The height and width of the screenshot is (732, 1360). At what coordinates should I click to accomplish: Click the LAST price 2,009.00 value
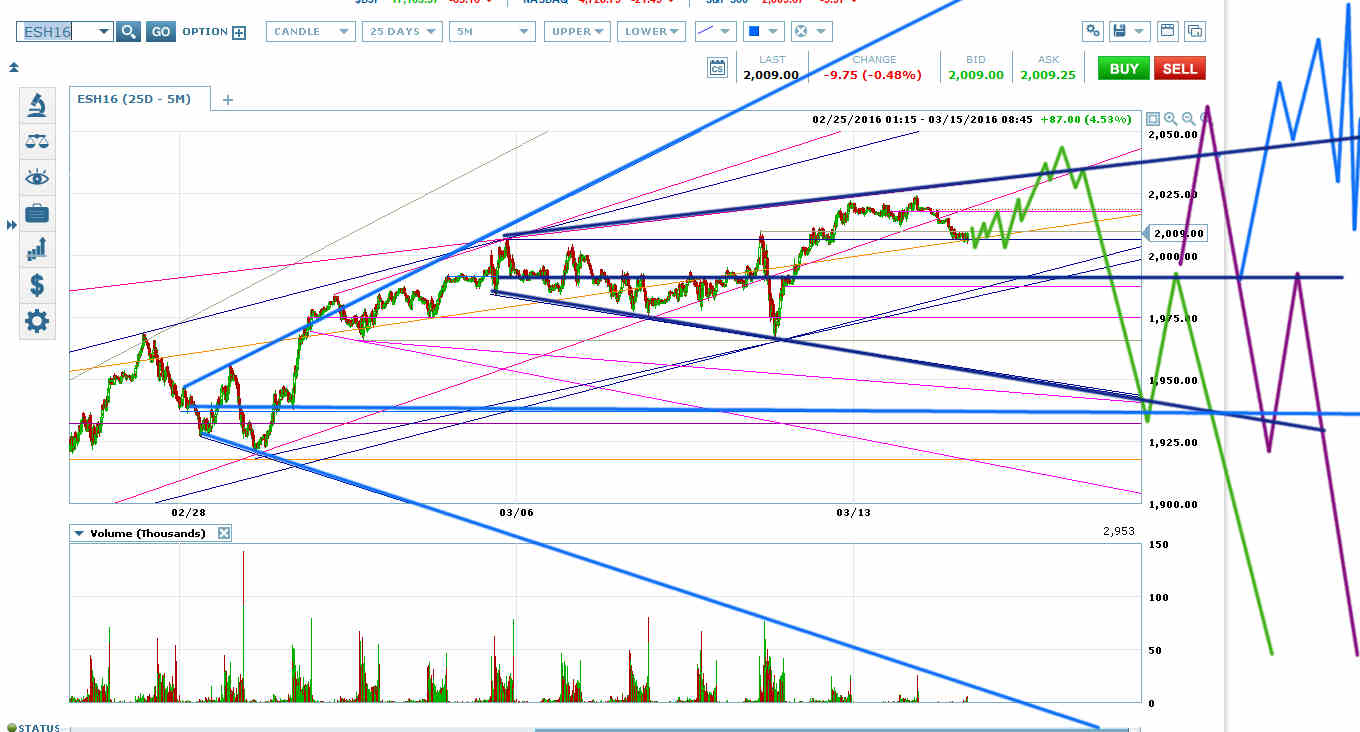coord(770,75)
